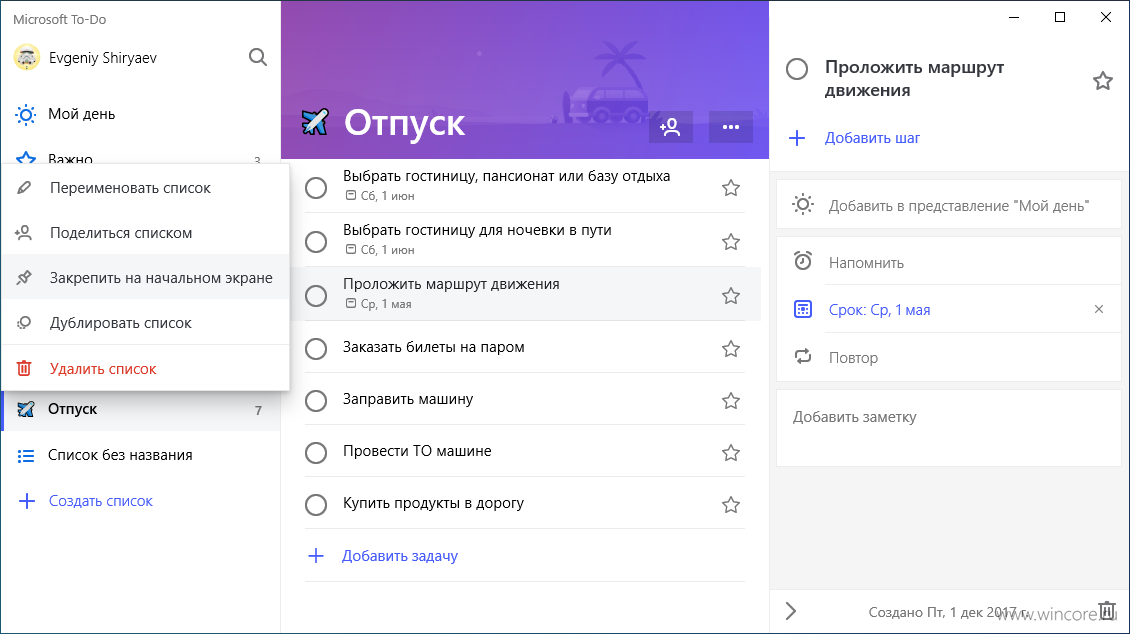The image size is (1130, 634).
Task: Click 'Срок: Ср, 1 мая' due date
Action: (x=879, y=310)
